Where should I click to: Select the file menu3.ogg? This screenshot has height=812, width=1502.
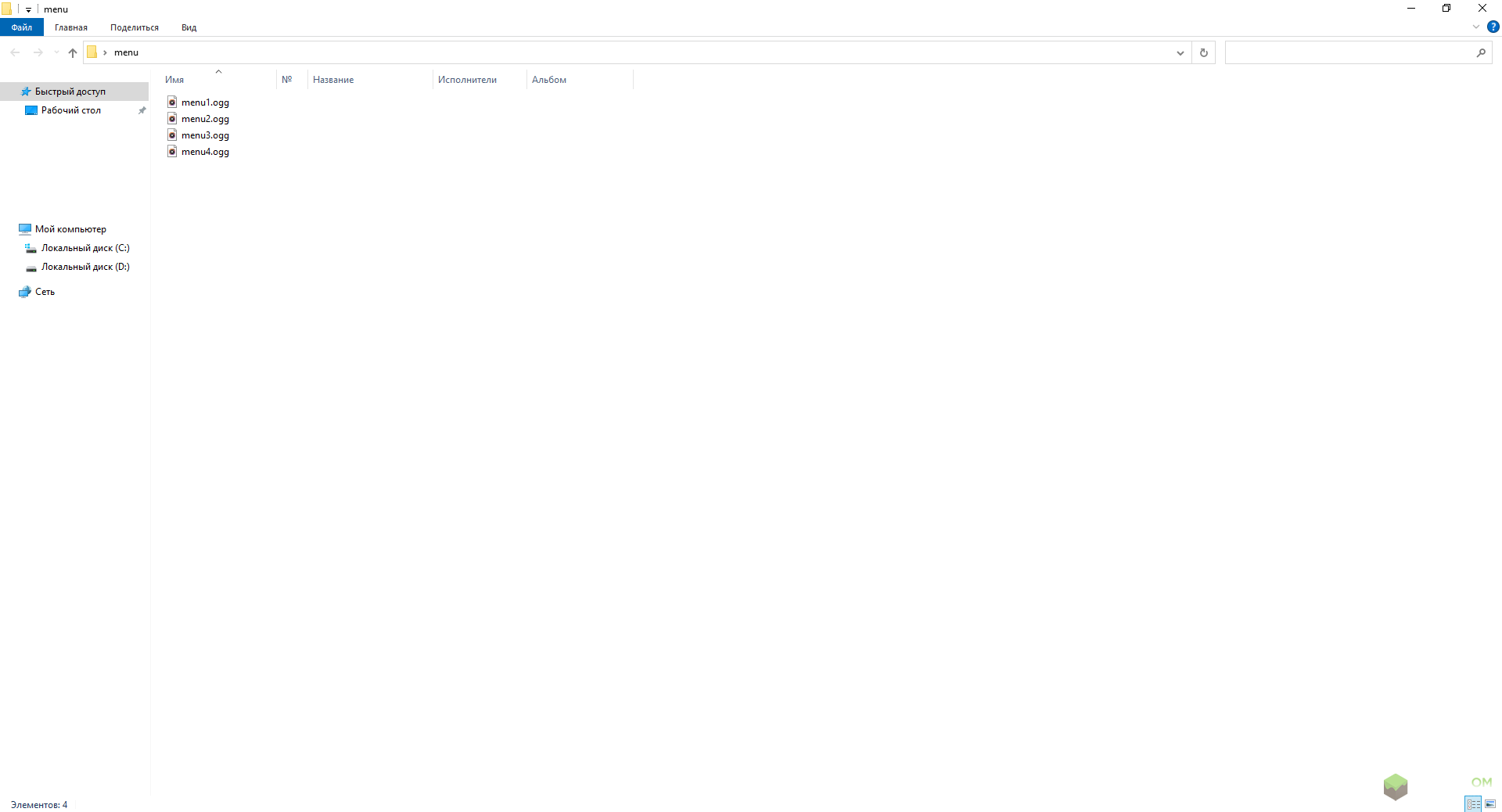coord(205,135)
